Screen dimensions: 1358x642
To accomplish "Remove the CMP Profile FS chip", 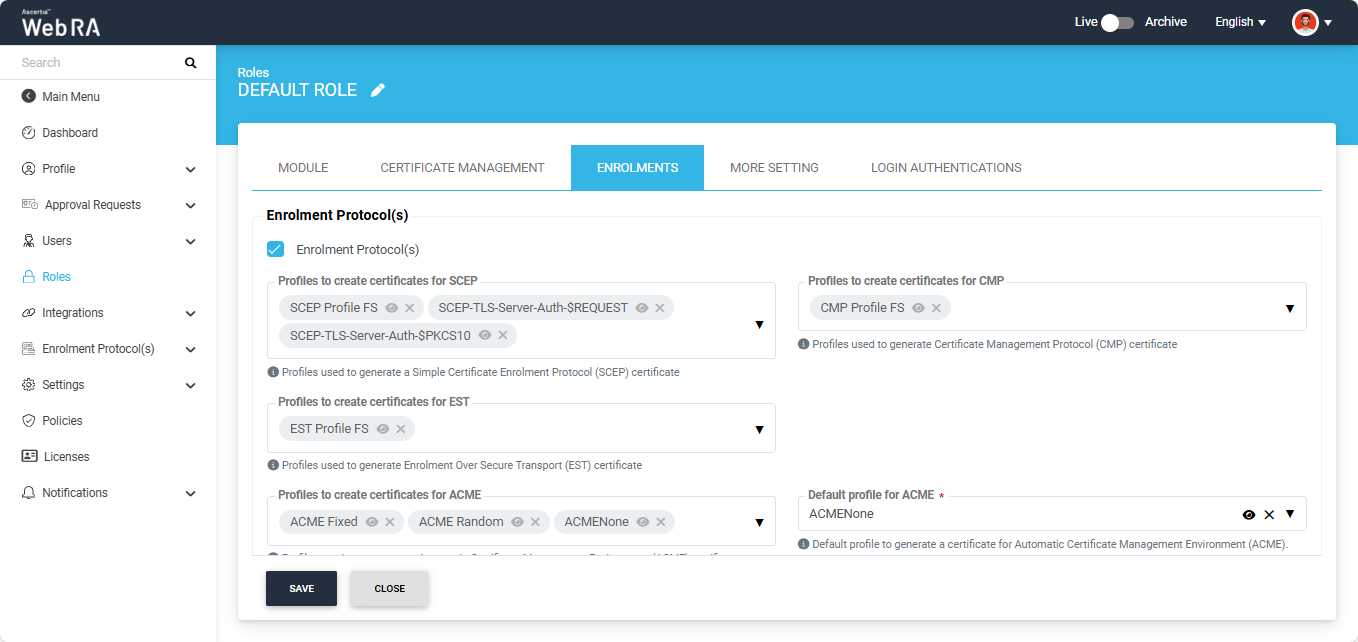I will pyautogui.click(x=936, y=308).
